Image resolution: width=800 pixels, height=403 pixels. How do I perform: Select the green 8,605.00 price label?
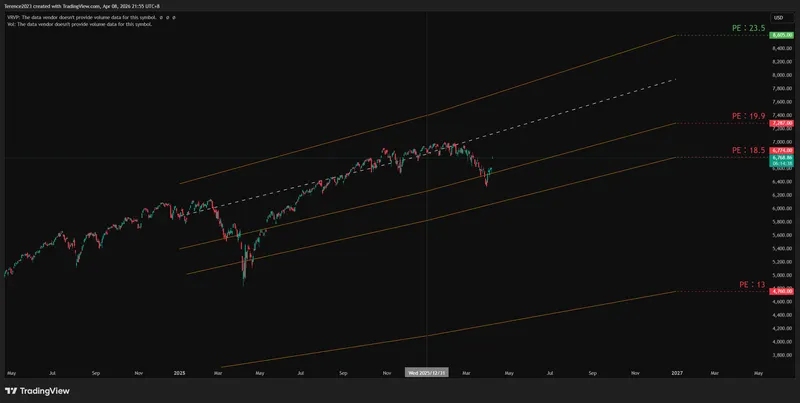pyautogui.click(x=782, y=35)
